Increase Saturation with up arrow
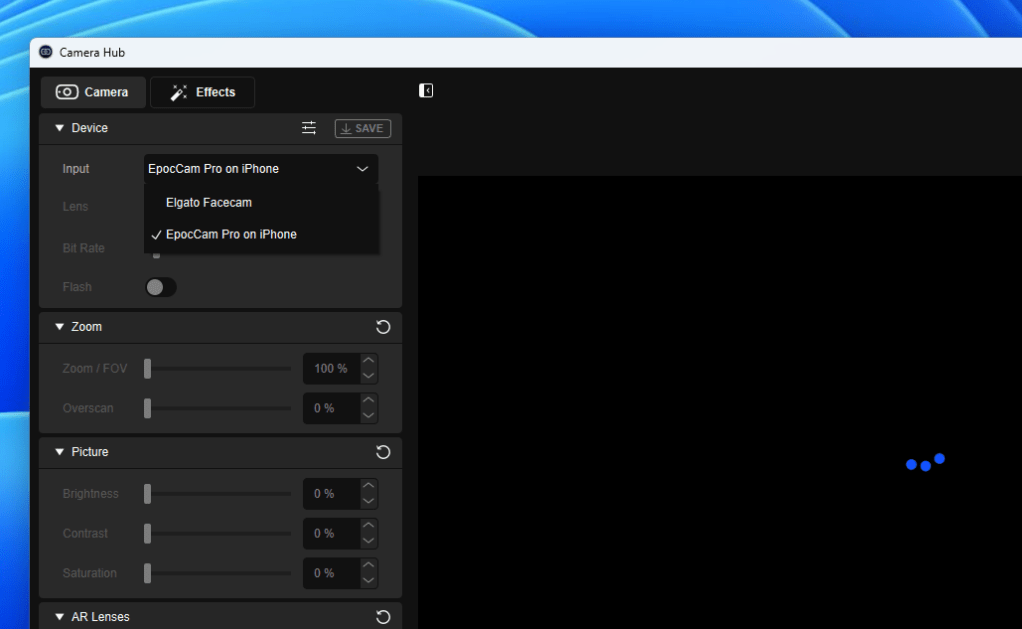Viewport: 1022px width, 629px height. [368, 565]
